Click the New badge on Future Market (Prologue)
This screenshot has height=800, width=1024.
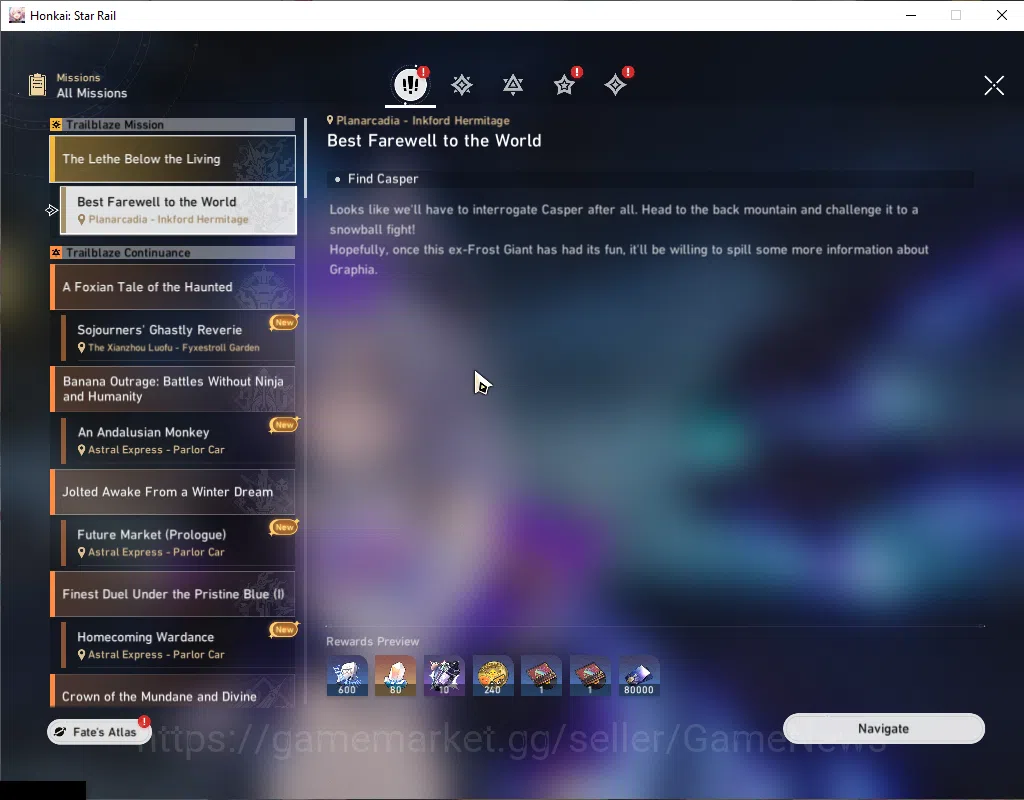[x=284, y=527]
